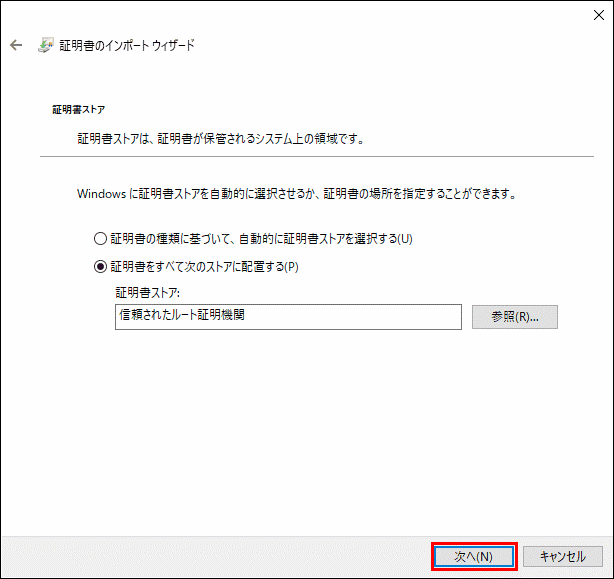Click the 証明書ストア text field
Image resolution: width=614 pixels, height=579 pixels.
click(x=288, y=317)
